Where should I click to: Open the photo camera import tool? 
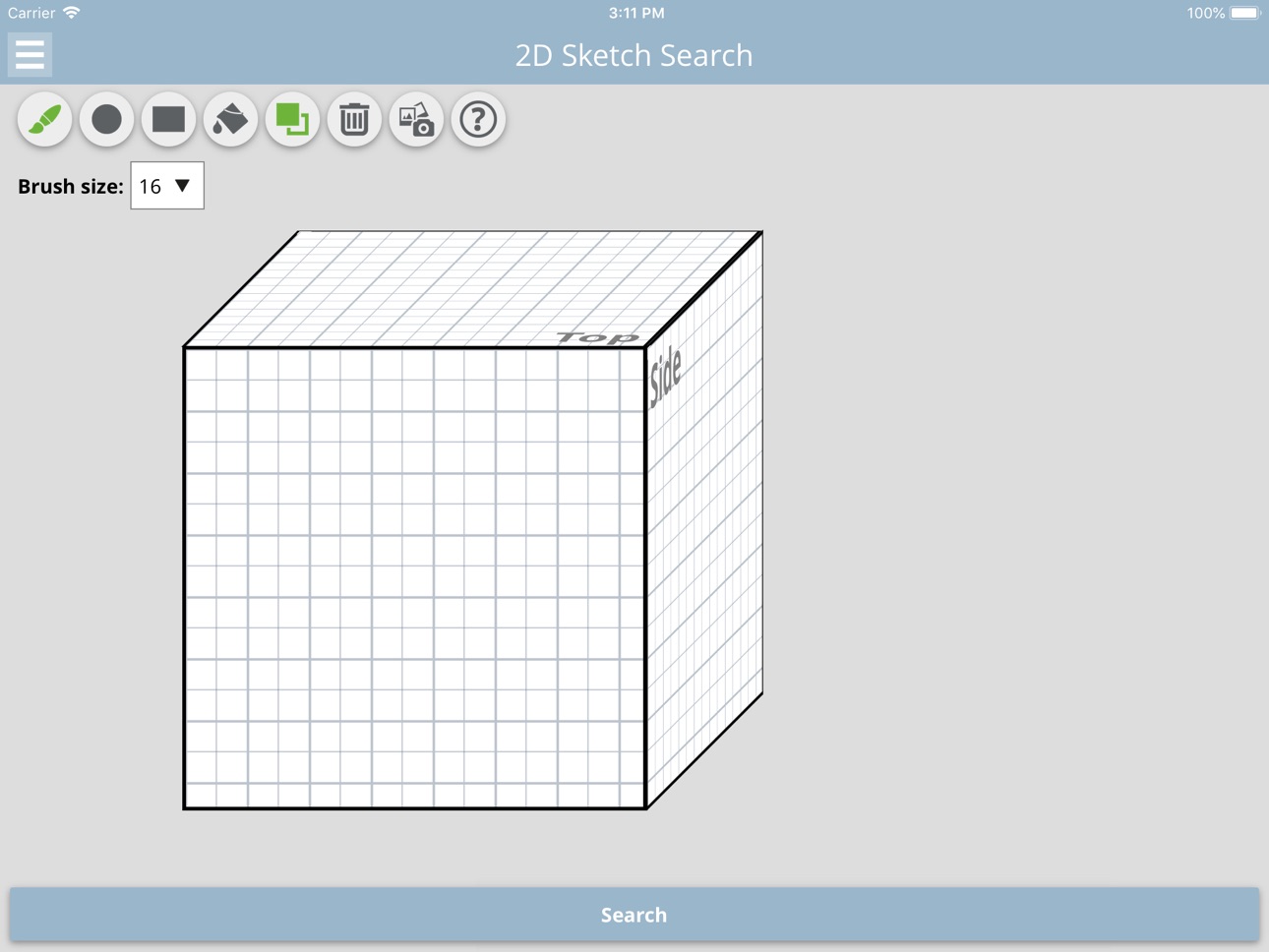(x=416, y=119)
